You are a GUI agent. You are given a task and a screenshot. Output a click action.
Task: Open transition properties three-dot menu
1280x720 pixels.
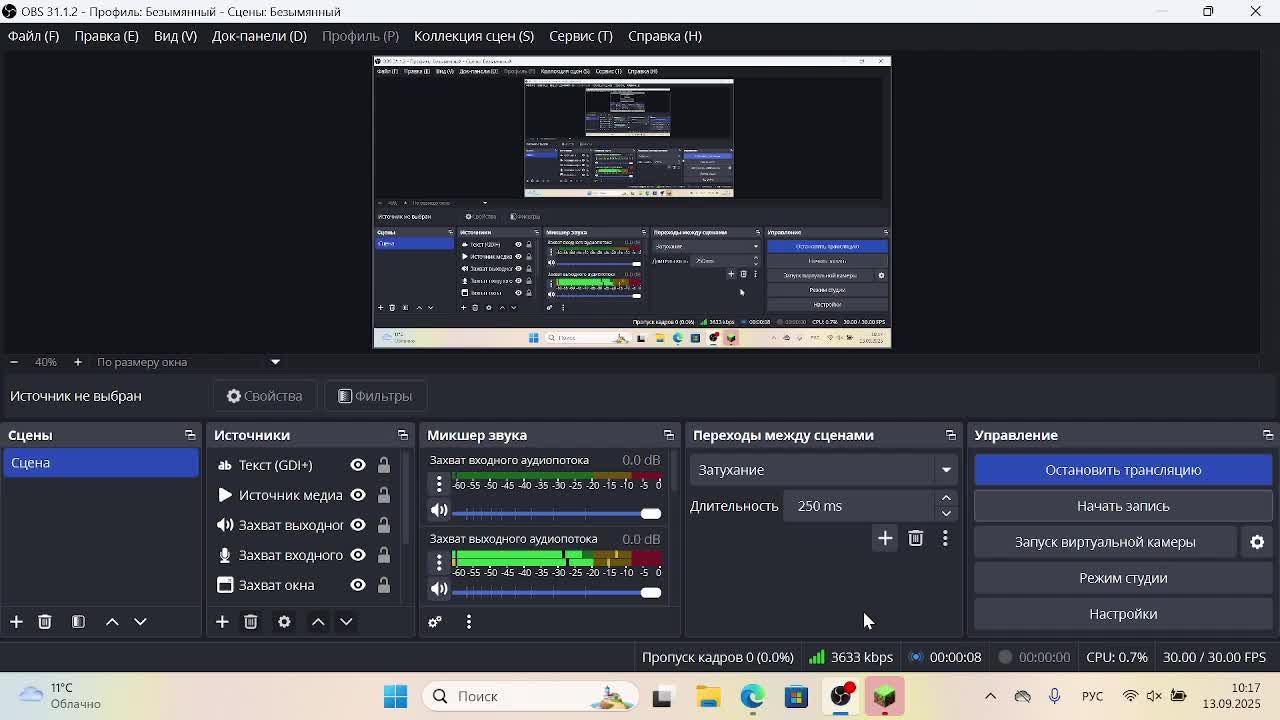pyautogui.click(x=945, y=539)
